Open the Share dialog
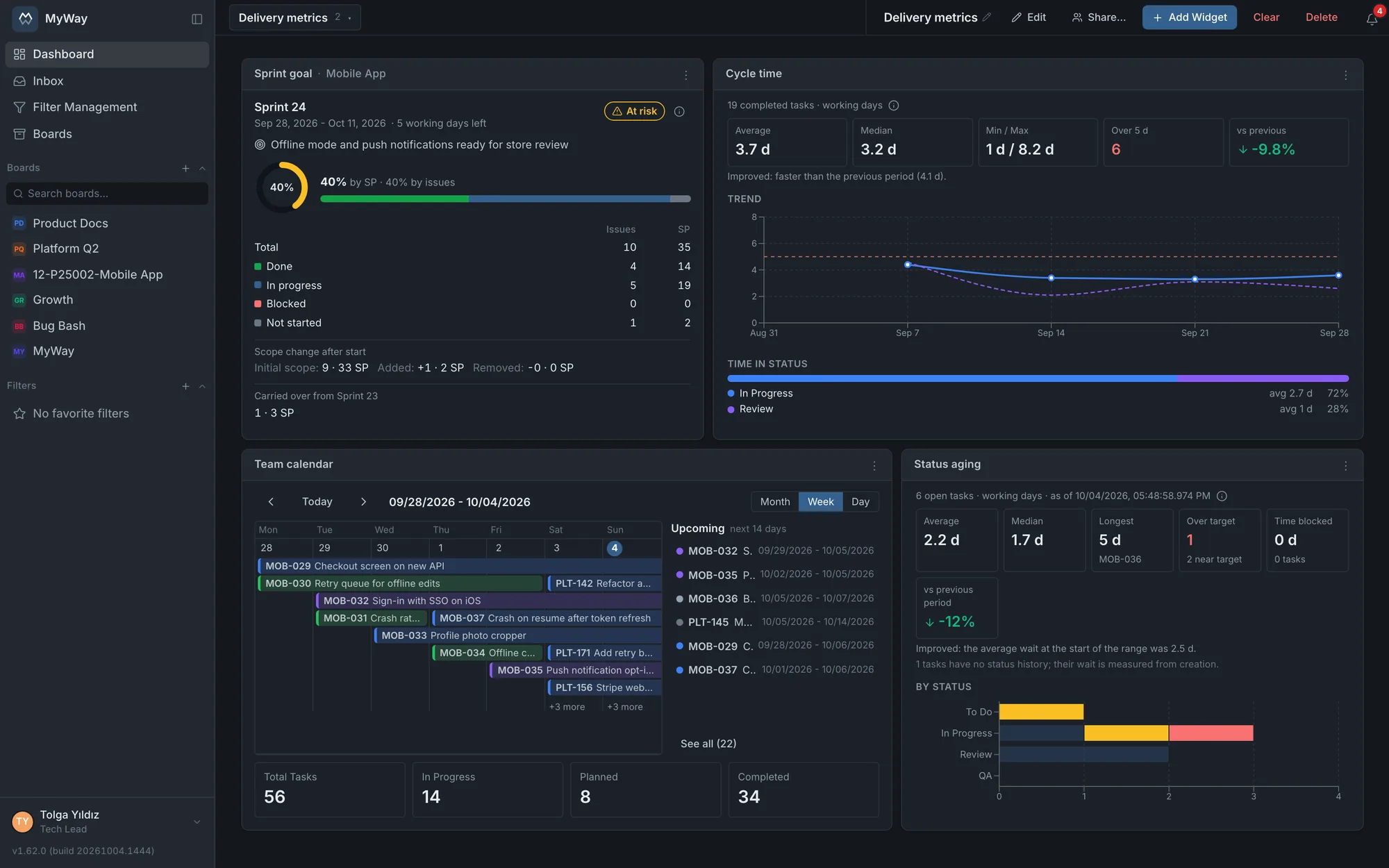1389x868 pixels. point(1099,17)
